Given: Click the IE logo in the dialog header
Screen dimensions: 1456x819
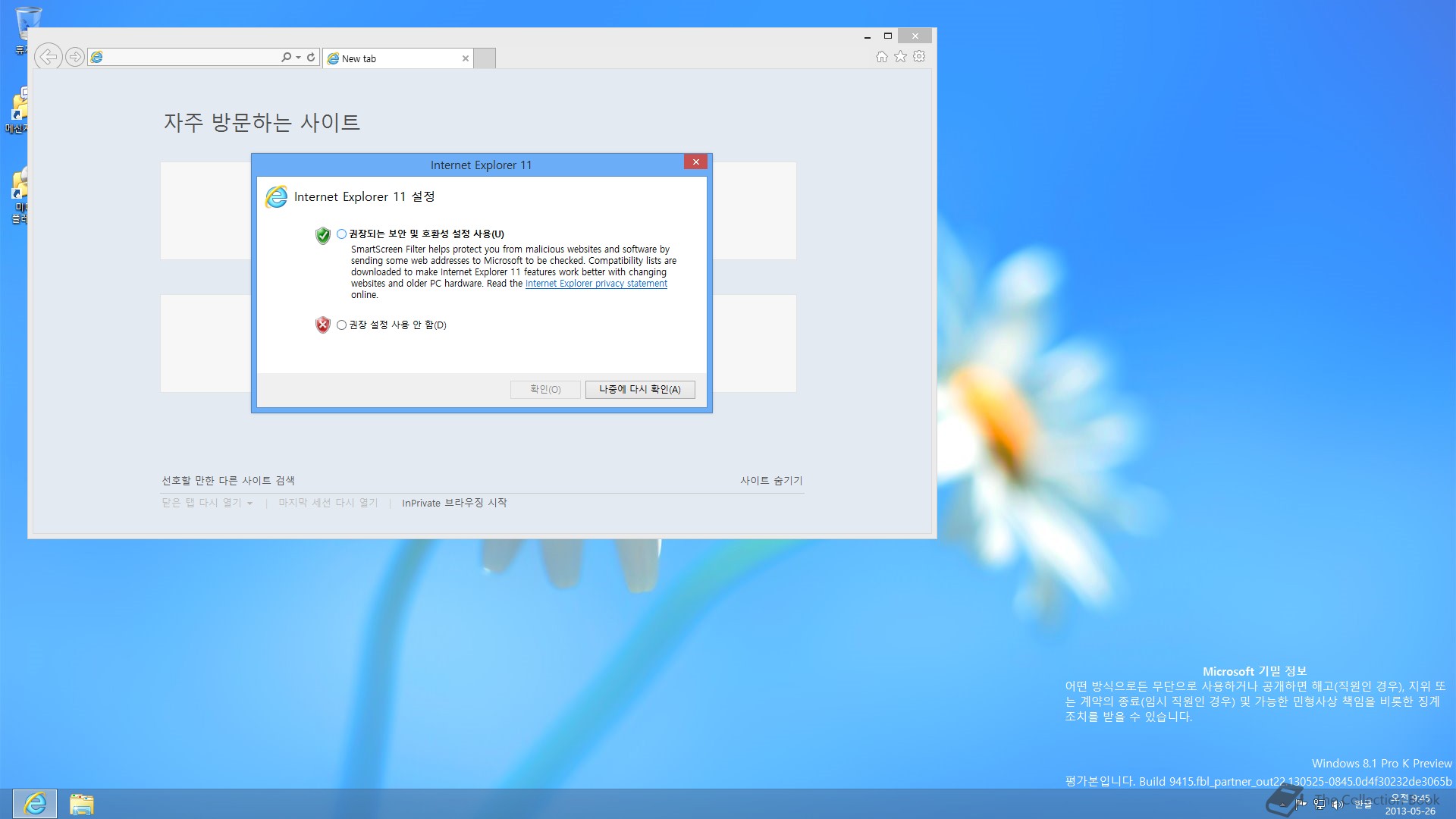Looking at the screenshot, I should point(276,197).
